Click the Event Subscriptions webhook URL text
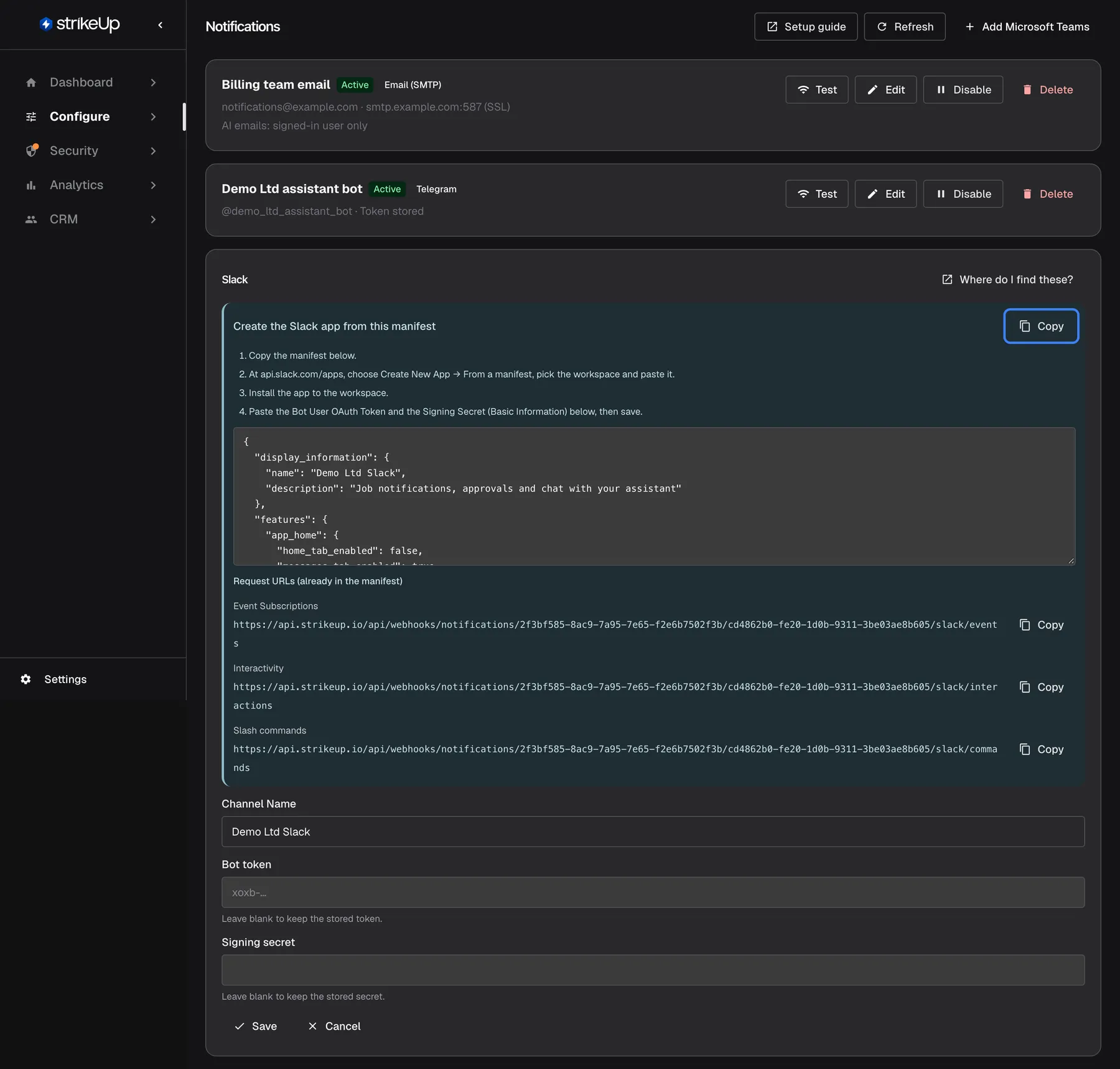The height and width of the screenshot is (1069, 1120). point(615,633)
